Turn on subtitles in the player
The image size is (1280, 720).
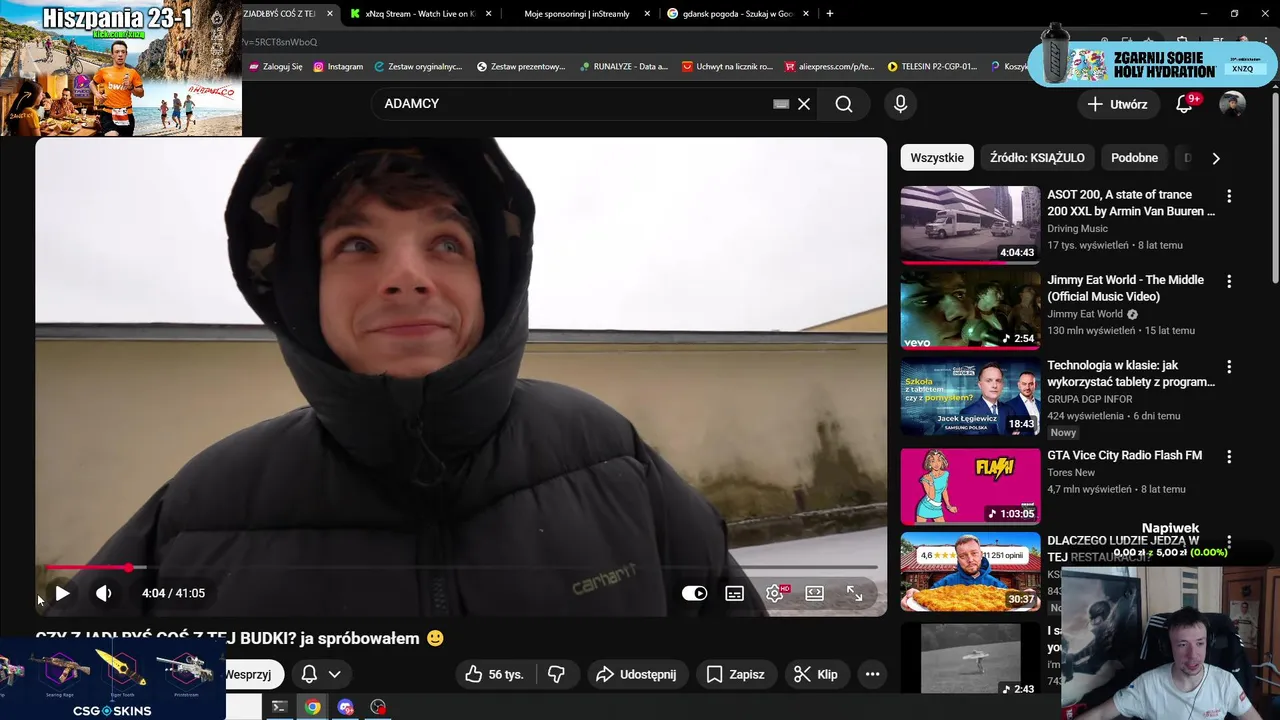(x=734, y=593)
